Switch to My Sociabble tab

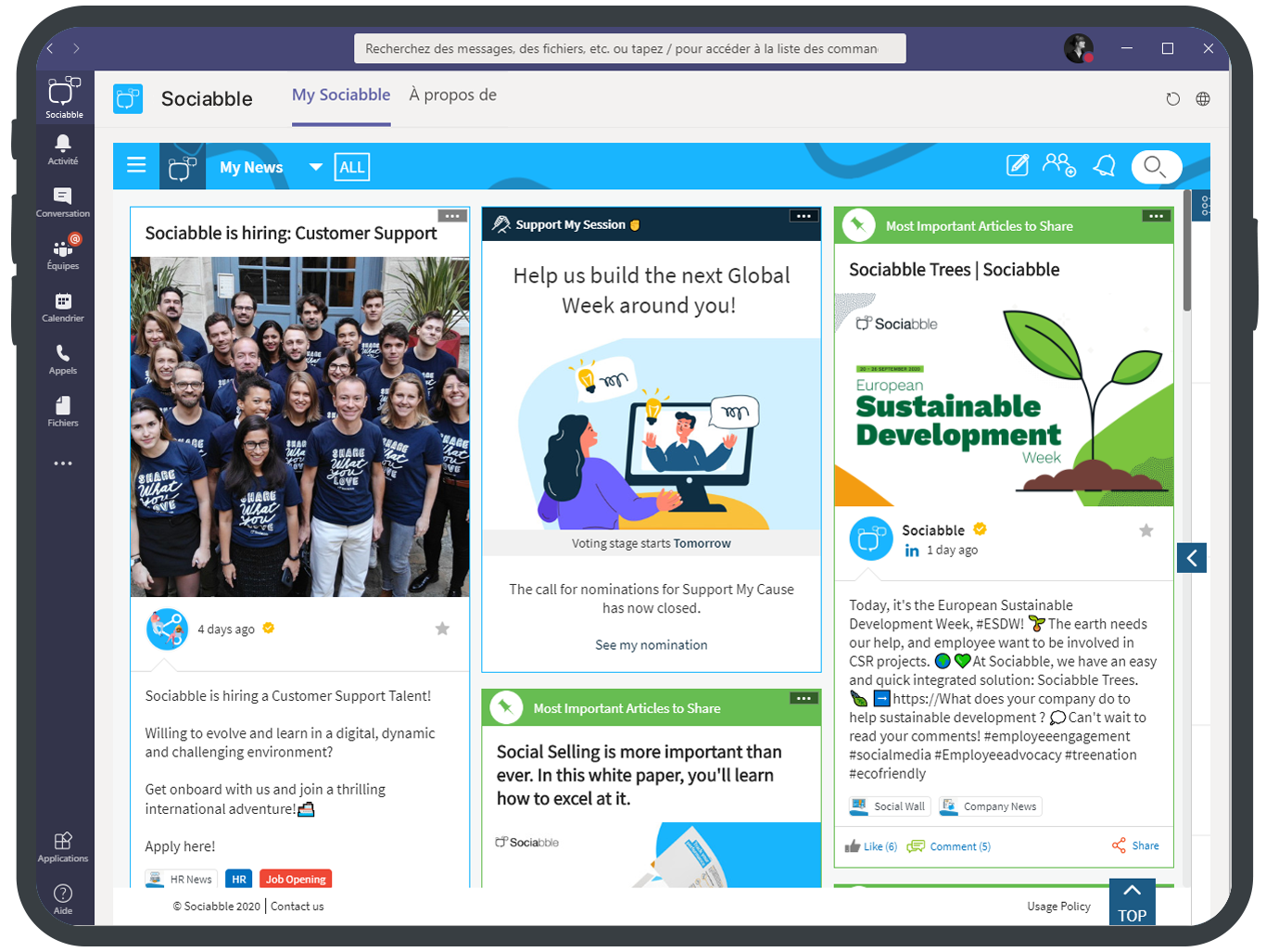click(x=341, y=95)
